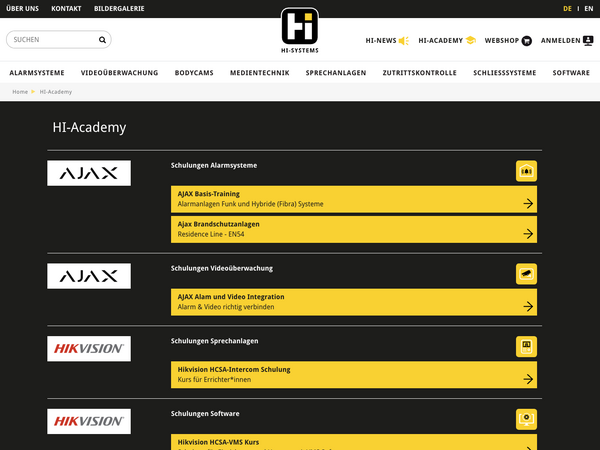Image resolution: width=600 pixels, height=450 pixels.
Task: Switch language to DE
Action: [567, 8]
